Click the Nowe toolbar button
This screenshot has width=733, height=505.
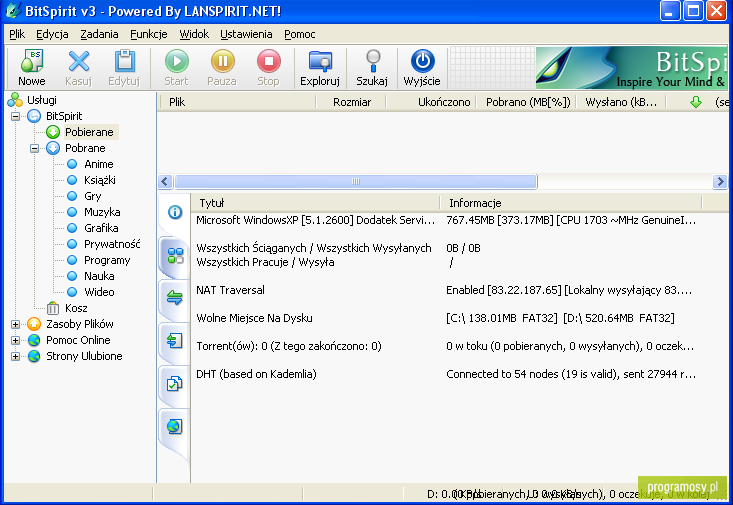point(32,68)
